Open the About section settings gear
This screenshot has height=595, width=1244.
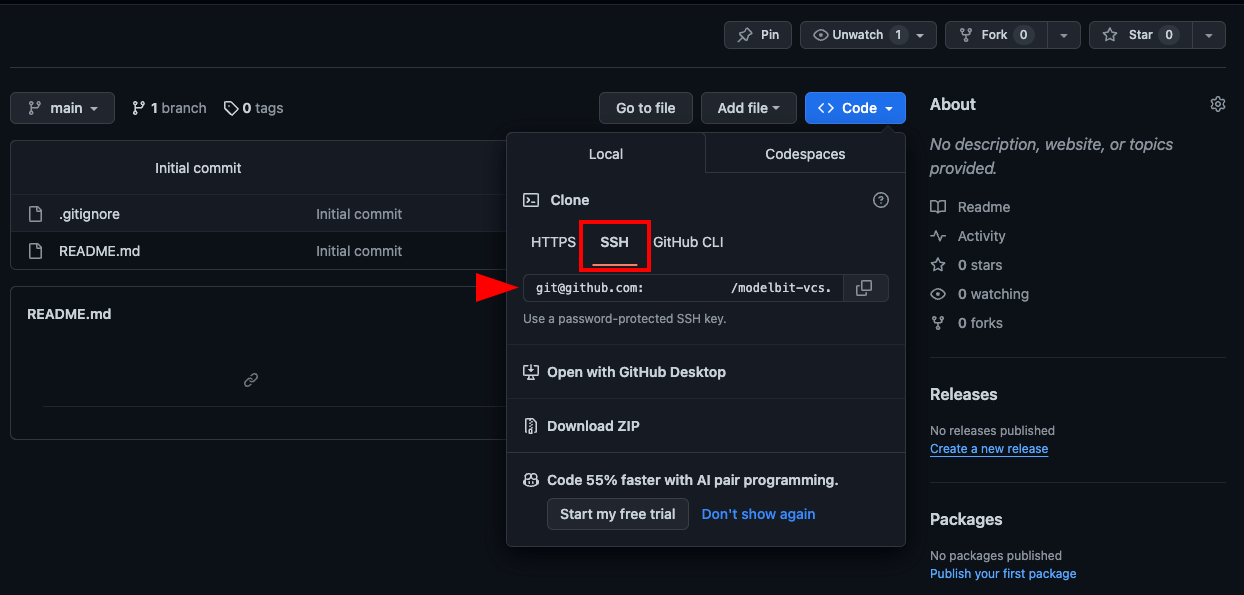1217,104
